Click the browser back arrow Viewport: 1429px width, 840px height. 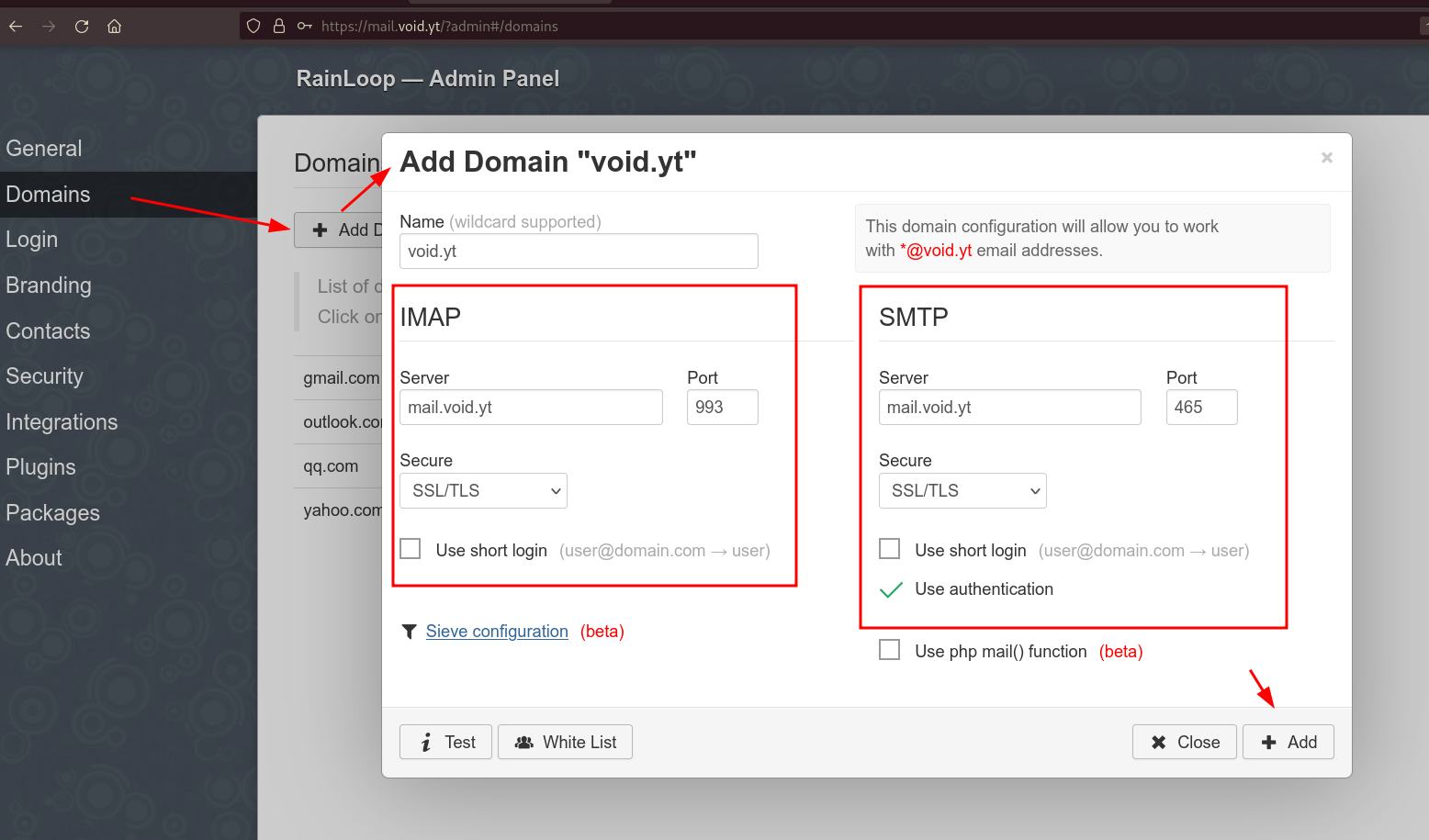click(16, 27)
